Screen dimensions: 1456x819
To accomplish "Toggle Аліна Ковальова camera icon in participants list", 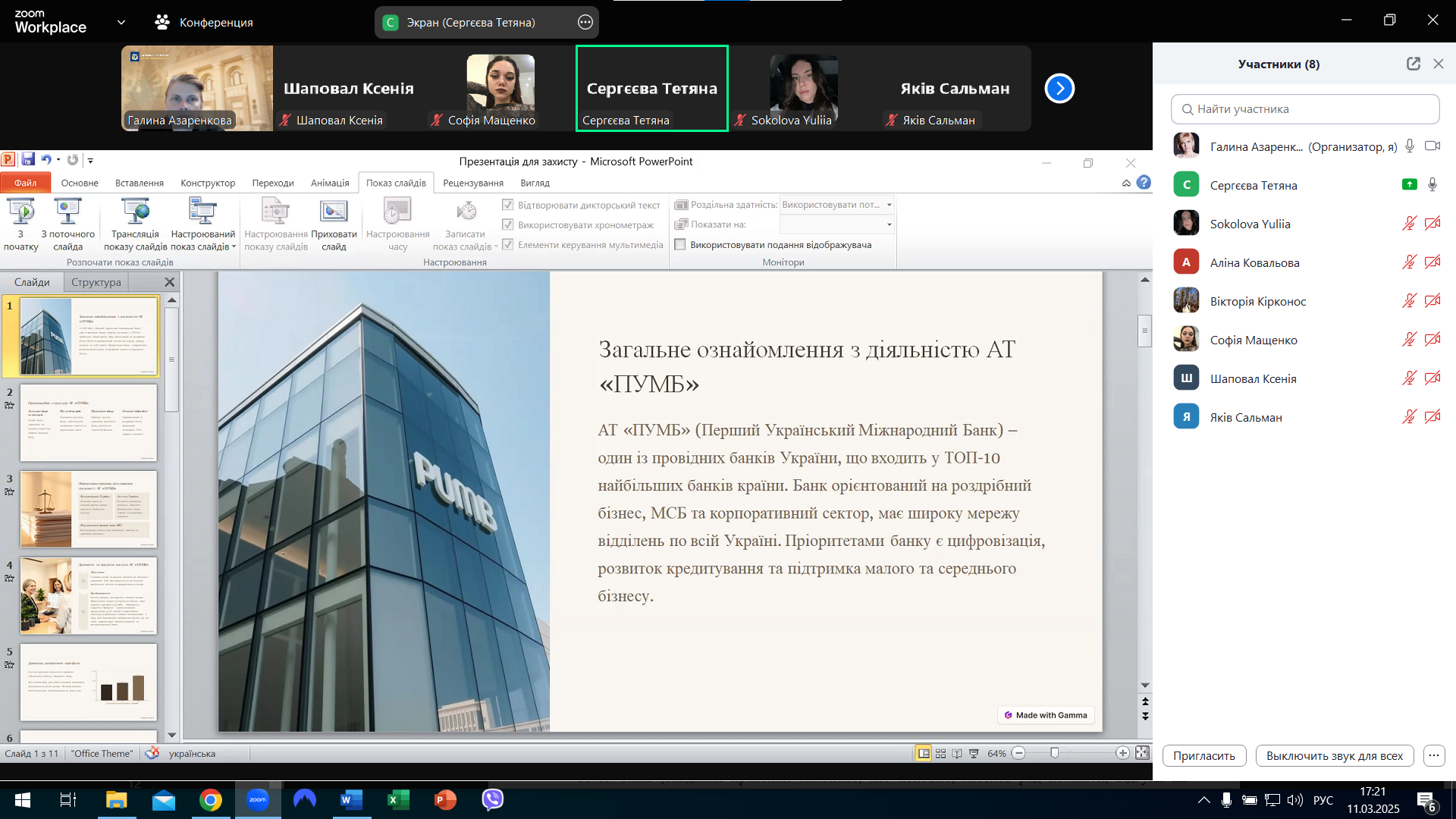I will pos(1432,262).
